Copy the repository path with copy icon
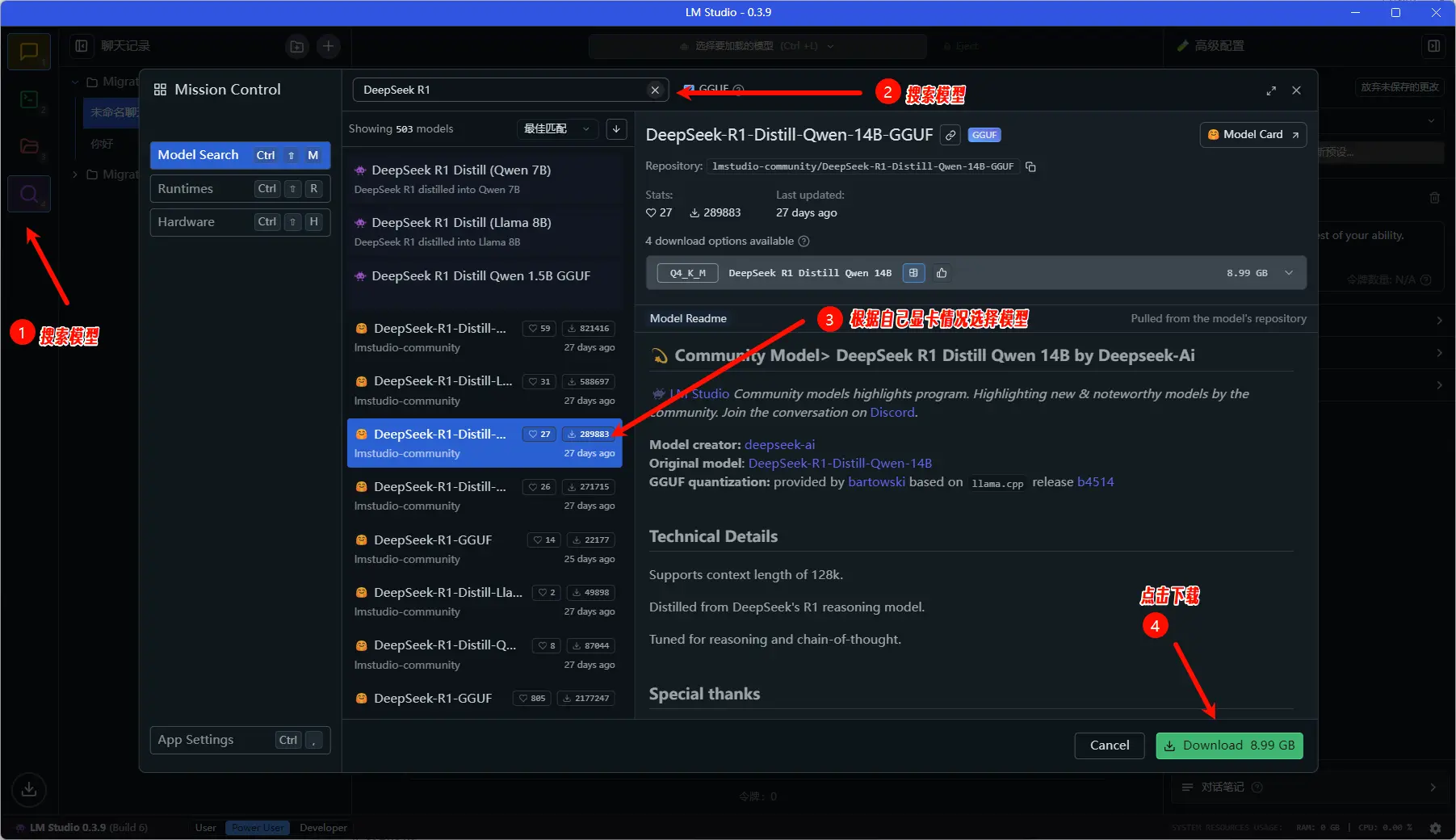The image size is (1456, 840). coord(1030,166)
